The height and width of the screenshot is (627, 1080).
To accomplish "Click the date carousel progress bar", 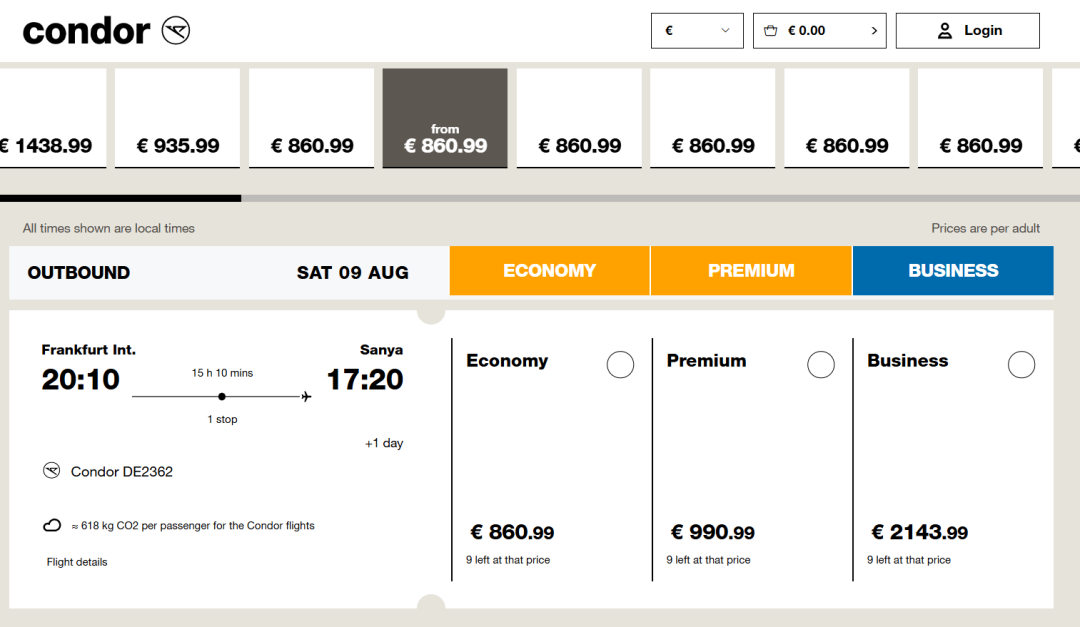I will coord(540,198).
